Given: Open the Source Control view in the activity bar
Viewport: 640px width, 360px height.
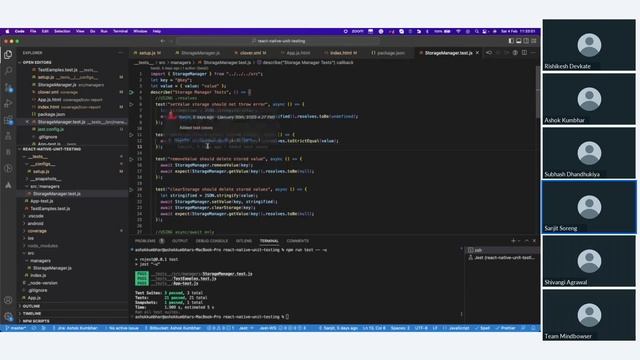Looking at the screenshot, I should tap(8, 87).
